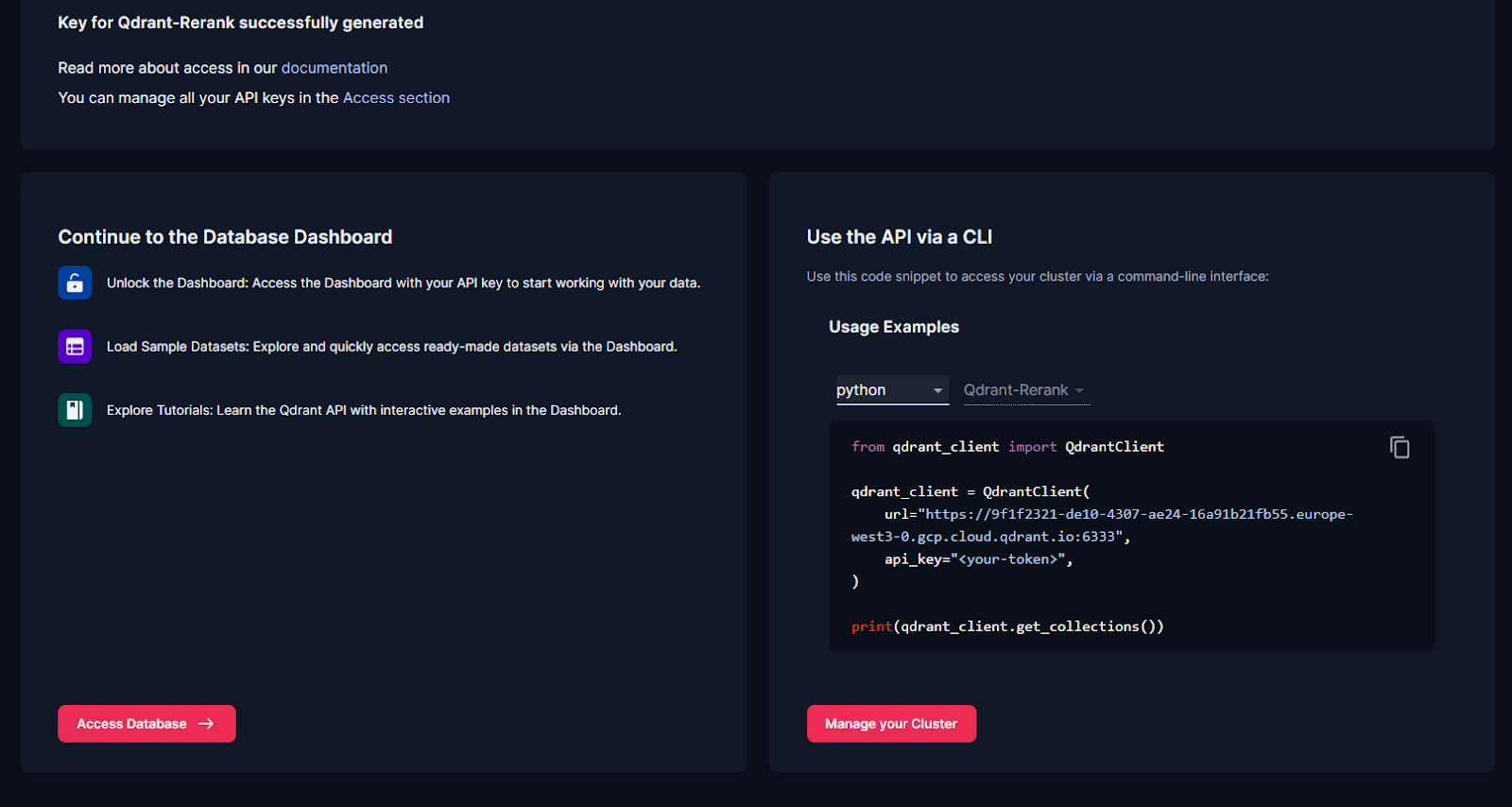Click the import QdrantClient code line
1512x807 pixels.
(x=1007, y=447)
